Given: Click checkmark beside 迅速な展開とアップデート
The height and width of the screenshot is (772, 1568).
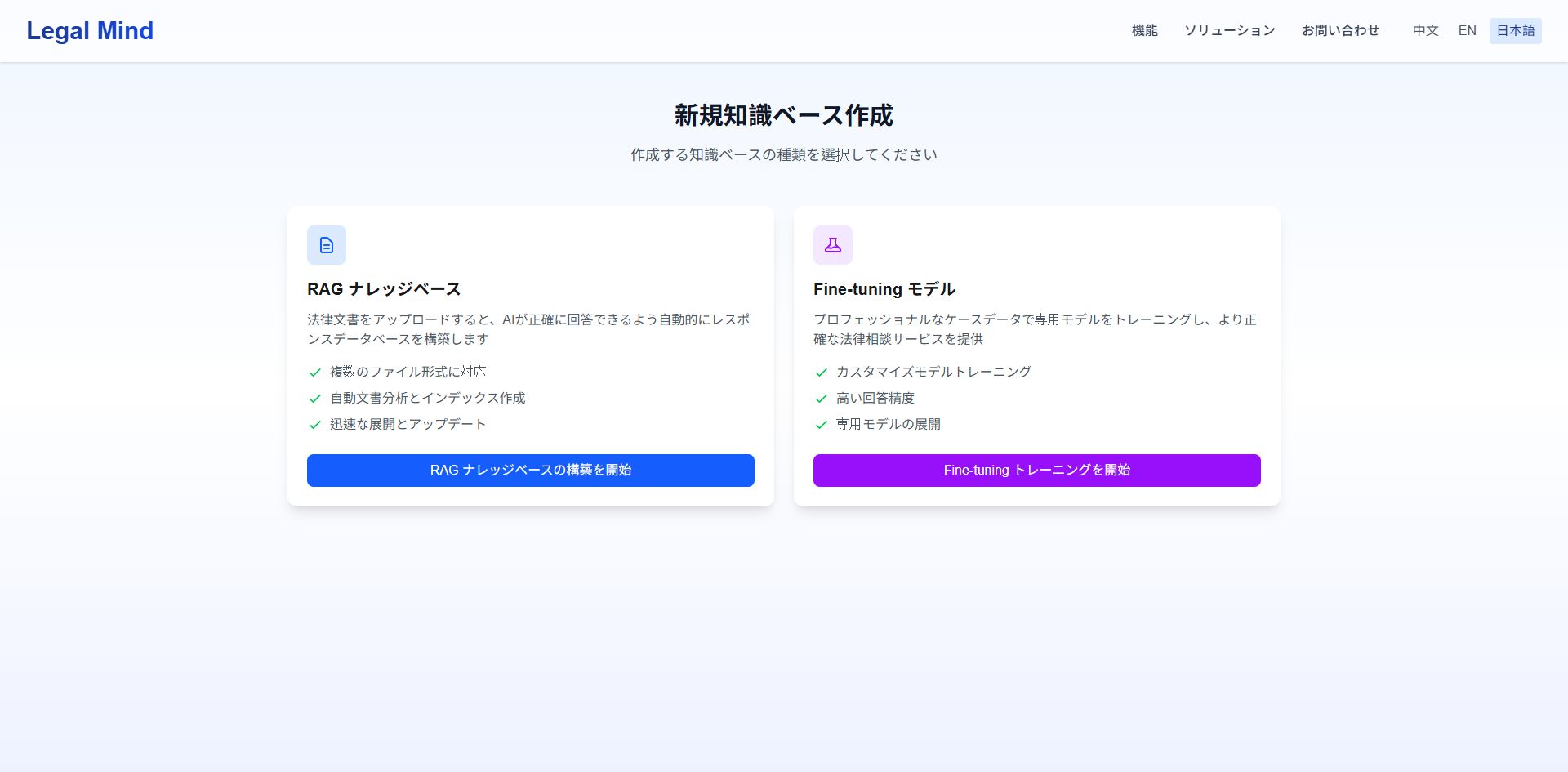Looking at the screenshot, I should point(315,425).
